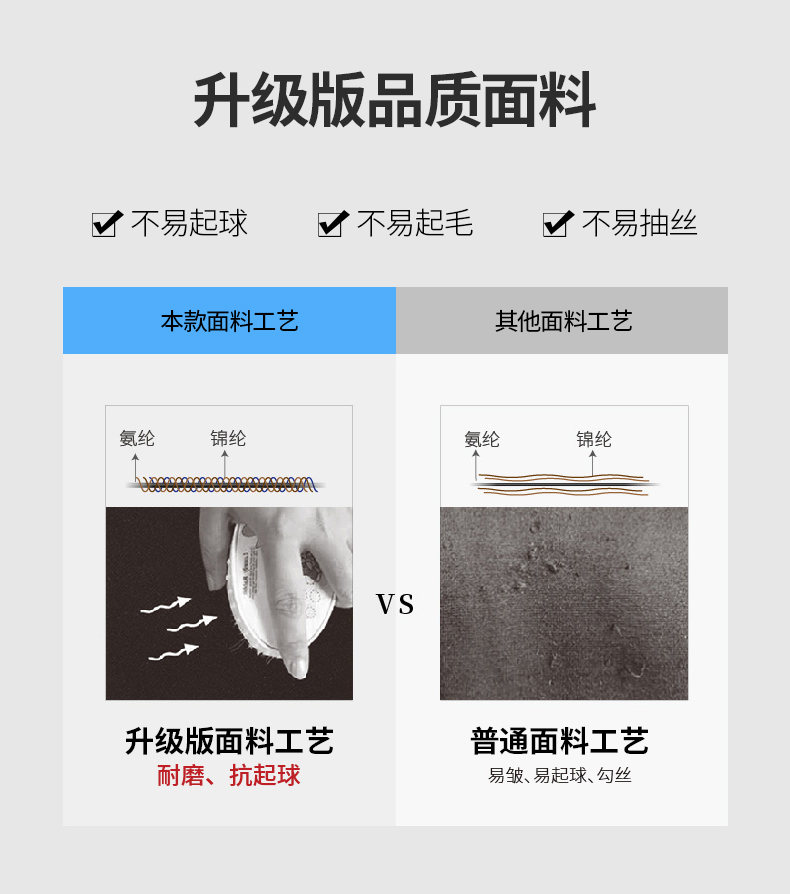Viewport: 790px width, 894px height.
Task: Open the pilled gray fabric photo
Action: click(564, 603)
